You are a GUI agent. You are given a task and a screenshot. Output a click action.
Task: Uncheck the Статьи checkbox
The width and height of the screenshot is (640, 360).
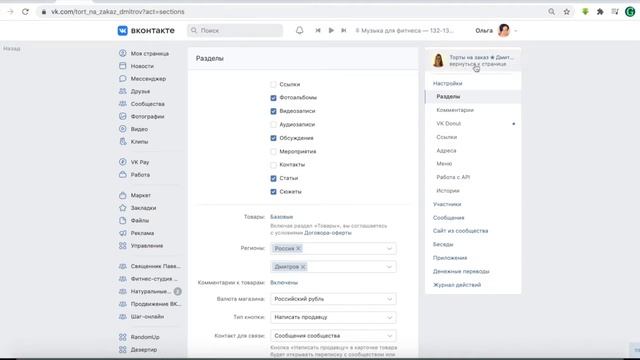coord(273,178)
